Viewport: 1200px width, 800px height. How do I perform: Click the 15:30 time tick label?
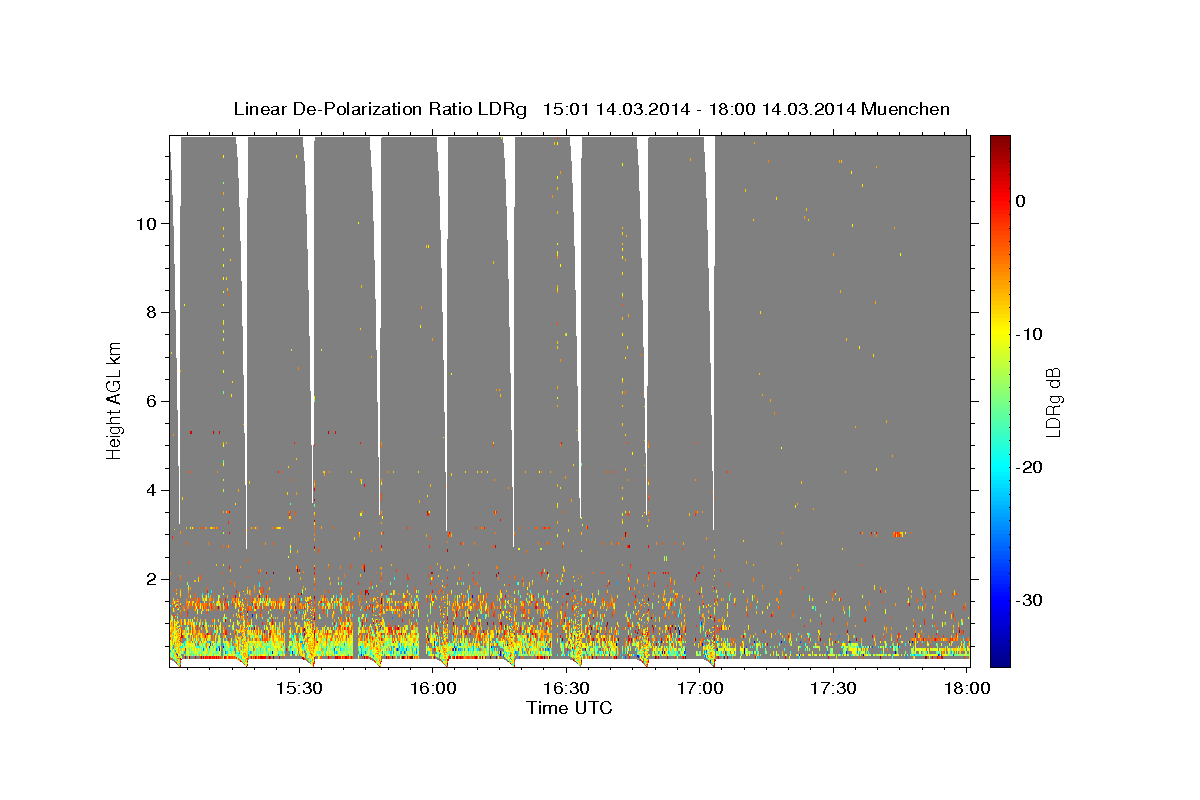[x=299, y=688]
